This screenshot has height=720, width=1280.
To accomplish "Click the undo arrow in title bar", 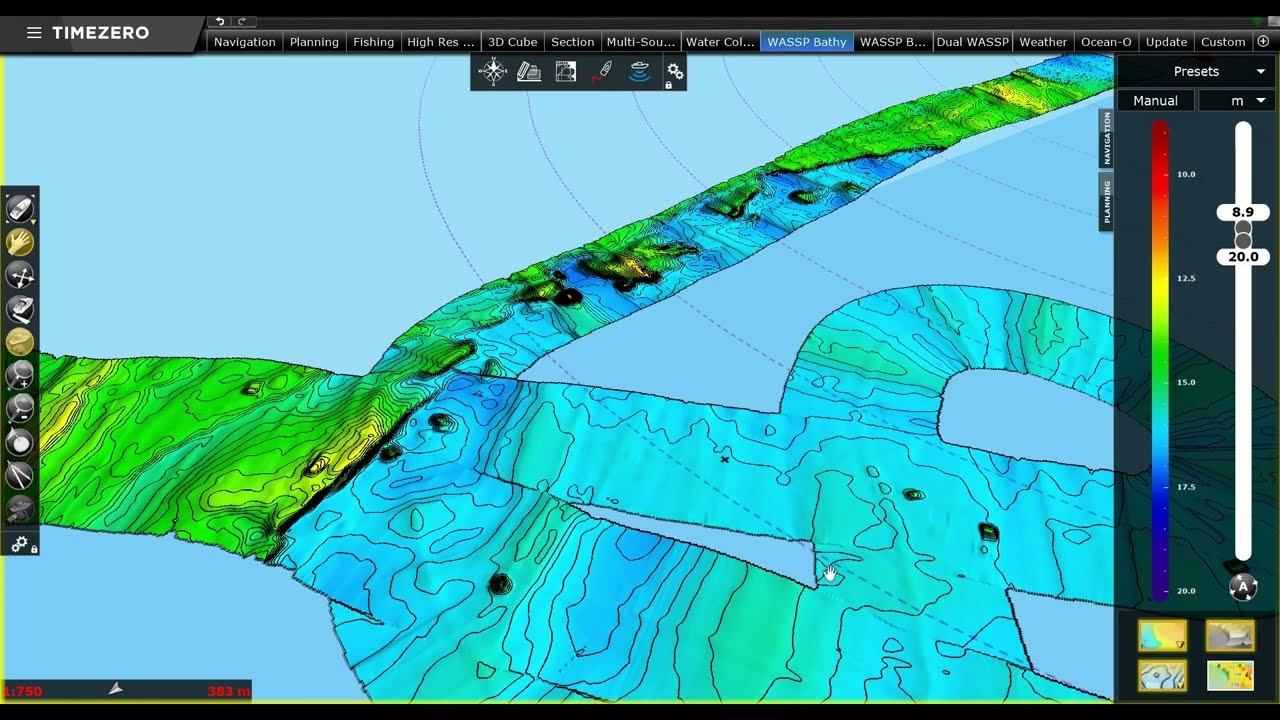I will (220, 21).
